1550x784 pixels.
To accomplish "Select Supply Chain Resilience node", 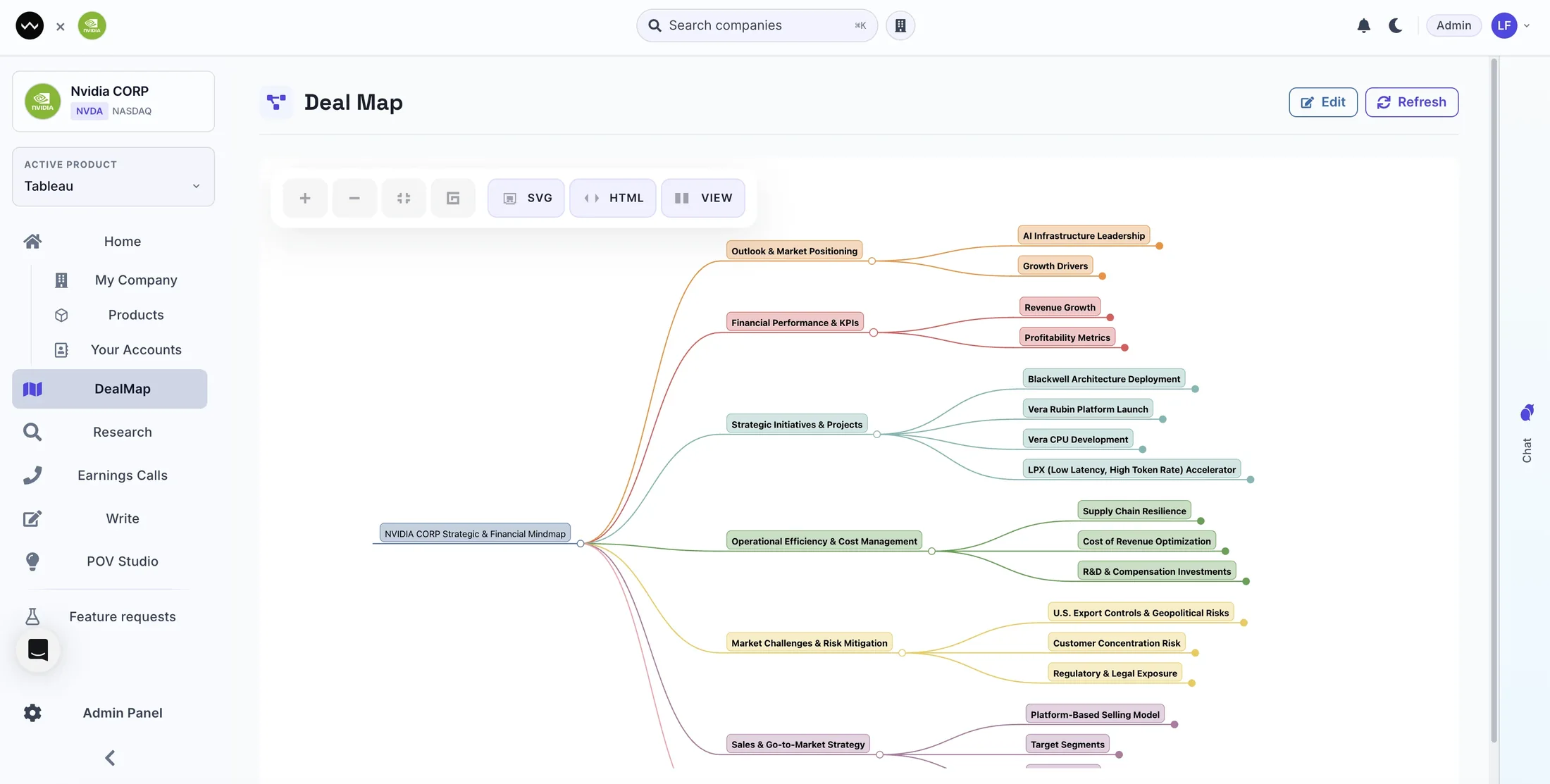I will pos(1134,511).
